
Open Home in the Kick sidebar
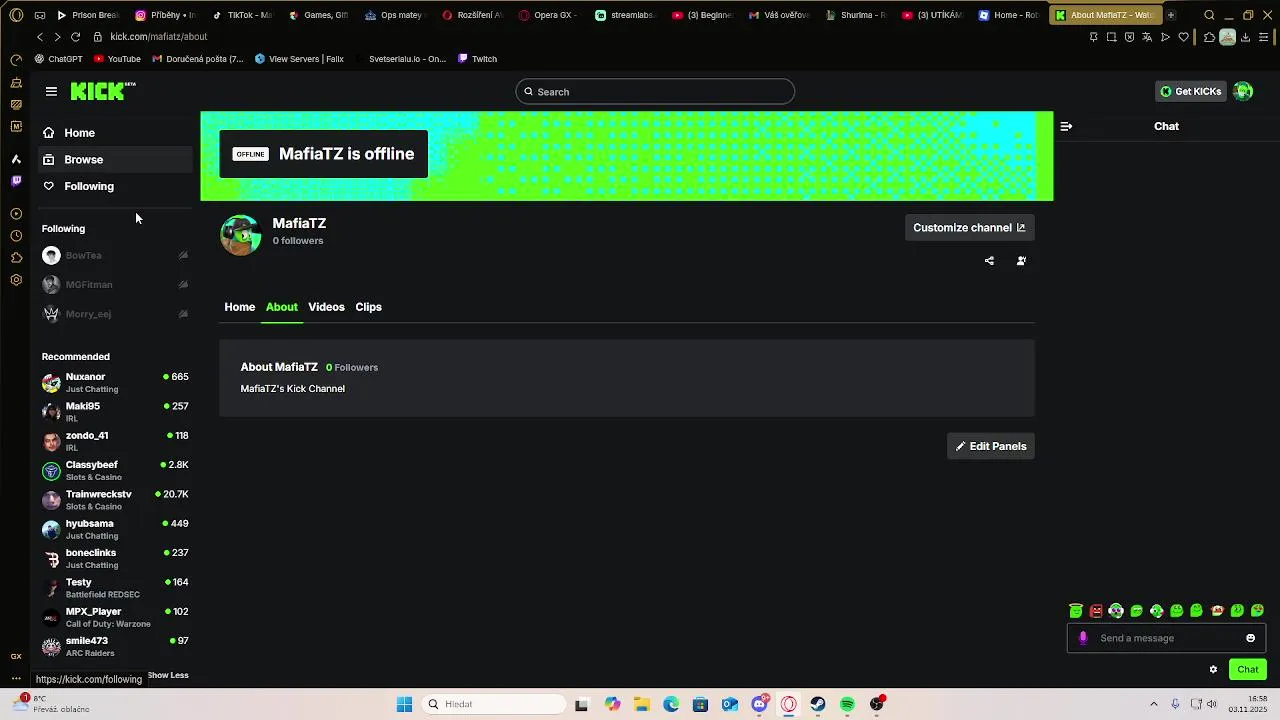coord(115,133)
